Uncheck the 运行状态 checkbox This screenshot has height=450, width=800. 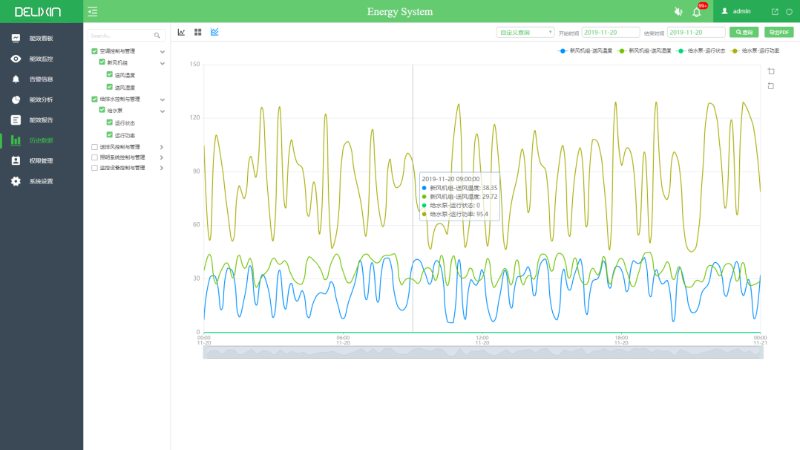[110, 123]
